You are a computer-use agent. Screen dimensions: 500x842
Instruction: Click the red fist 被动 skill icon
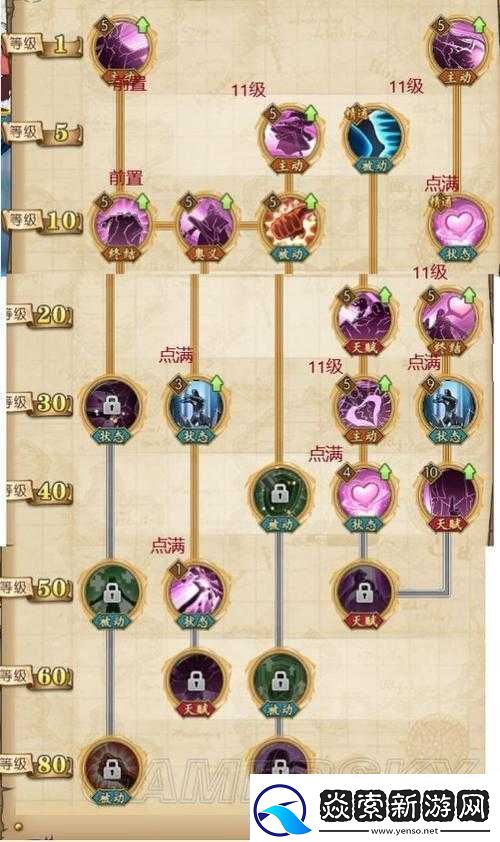tap(289, 226)
